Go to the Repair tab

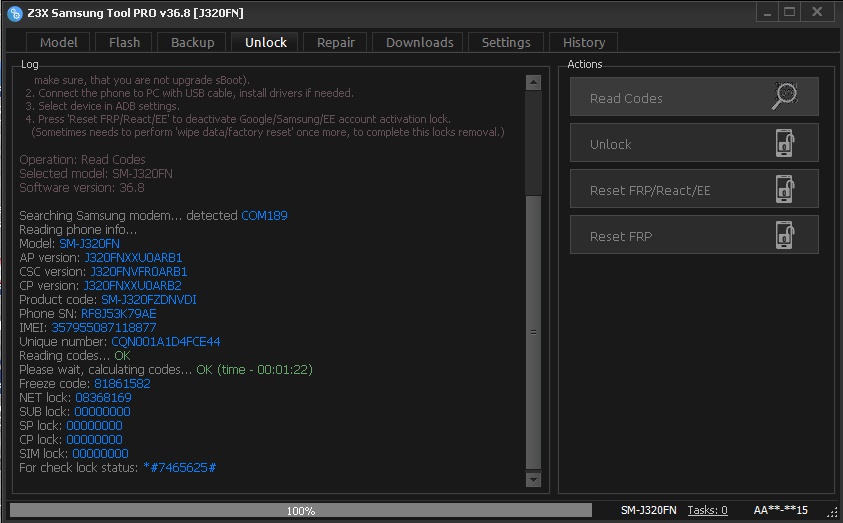(335, 42)
